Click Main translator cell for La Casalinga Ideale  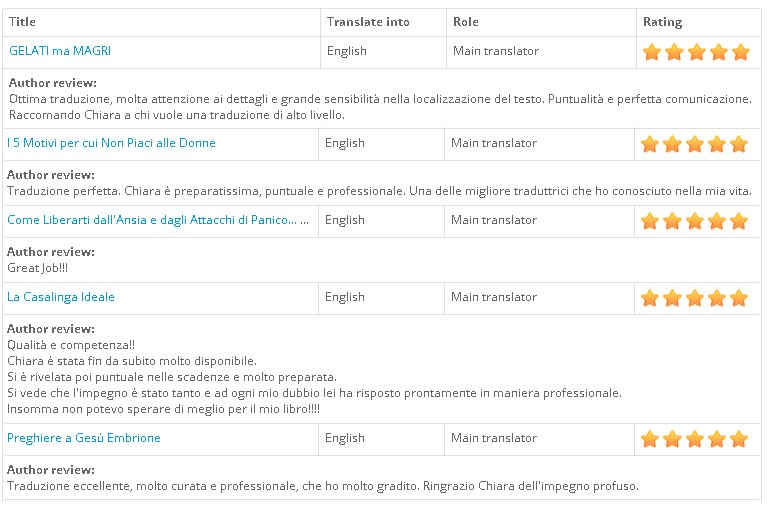coord(494,297)
